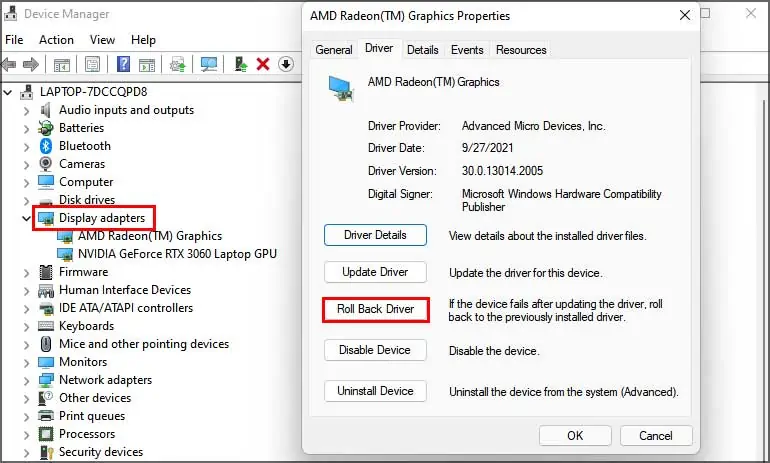Click the Driver Details button
This screenshot has width=770, height=463.
375,235
